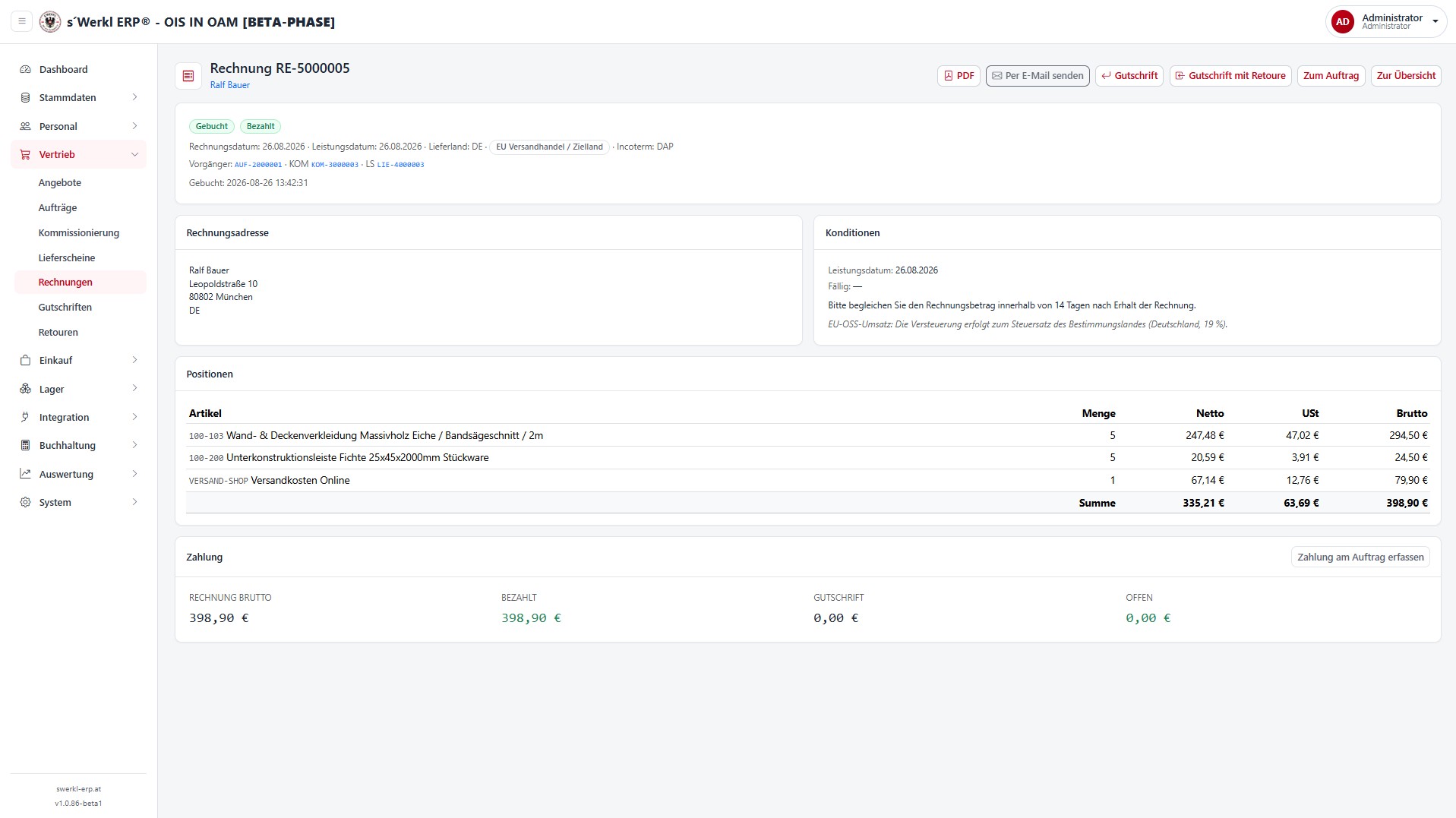
Task: Expand the Einkauf submenu chevron
Action: pyautogui.click(x=134, y=360)
